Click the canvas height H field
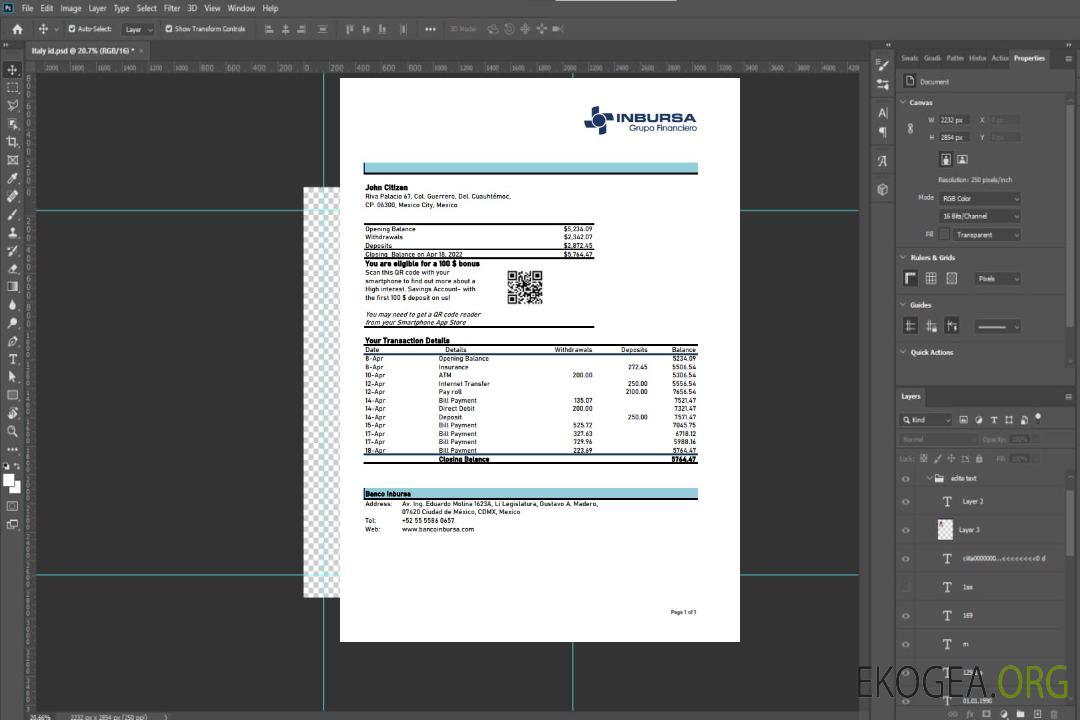The height and width of the screenshot is (720, 1080). pyautogui.click(x=955, y=138)
